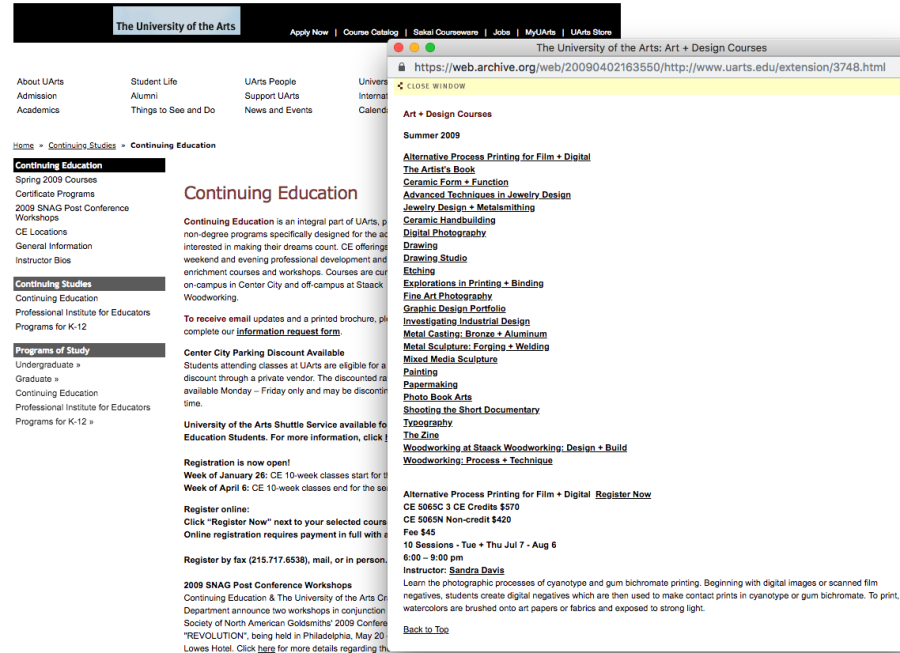
Task: Click the Continuing Studies sidebar header
Action: 89,284
